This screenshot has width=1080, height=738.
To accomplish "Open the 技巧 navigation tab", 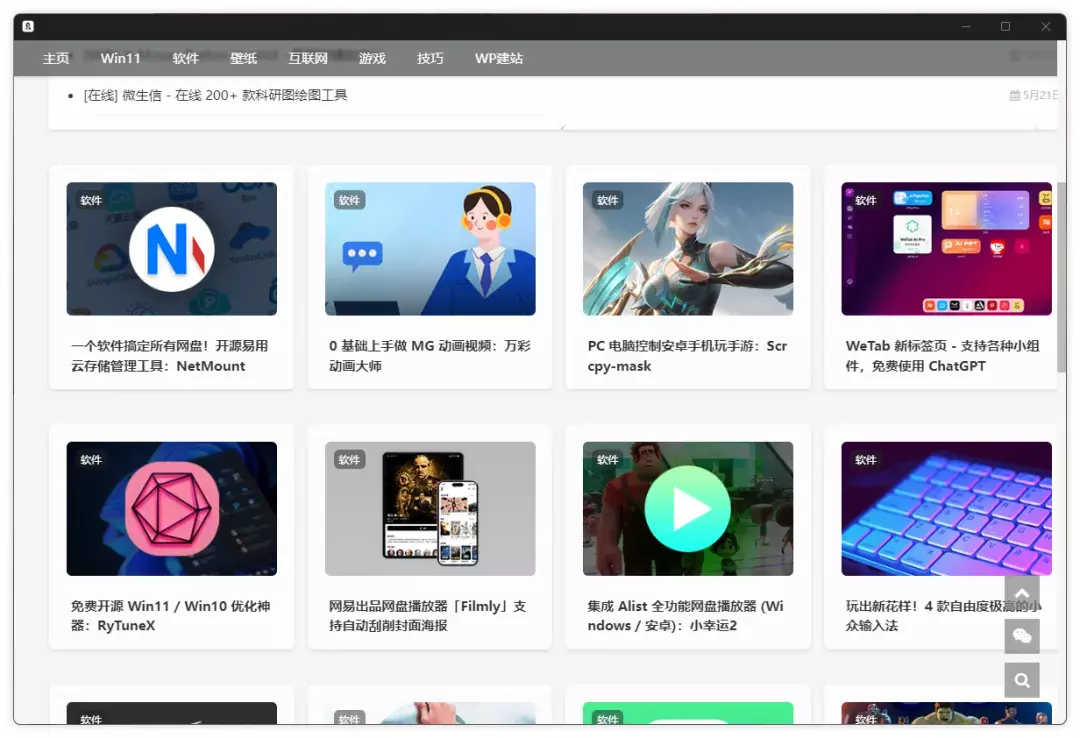I will 430,59.
